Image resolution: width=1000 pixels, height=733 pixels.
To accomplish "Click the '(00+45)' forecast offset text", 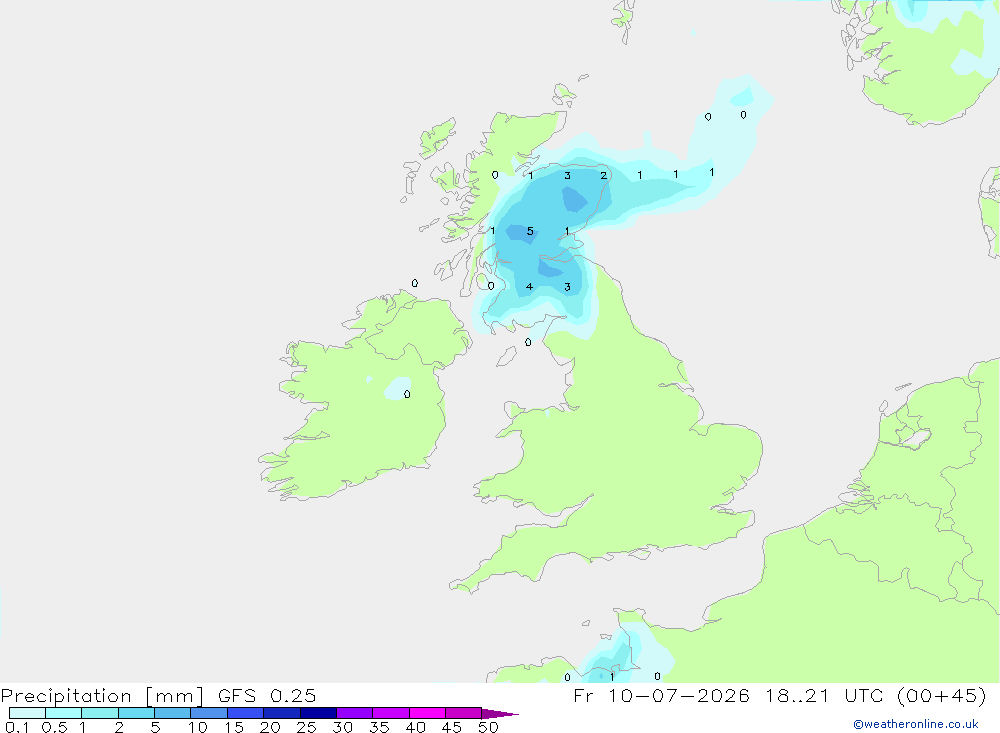I will click(942, 695).
